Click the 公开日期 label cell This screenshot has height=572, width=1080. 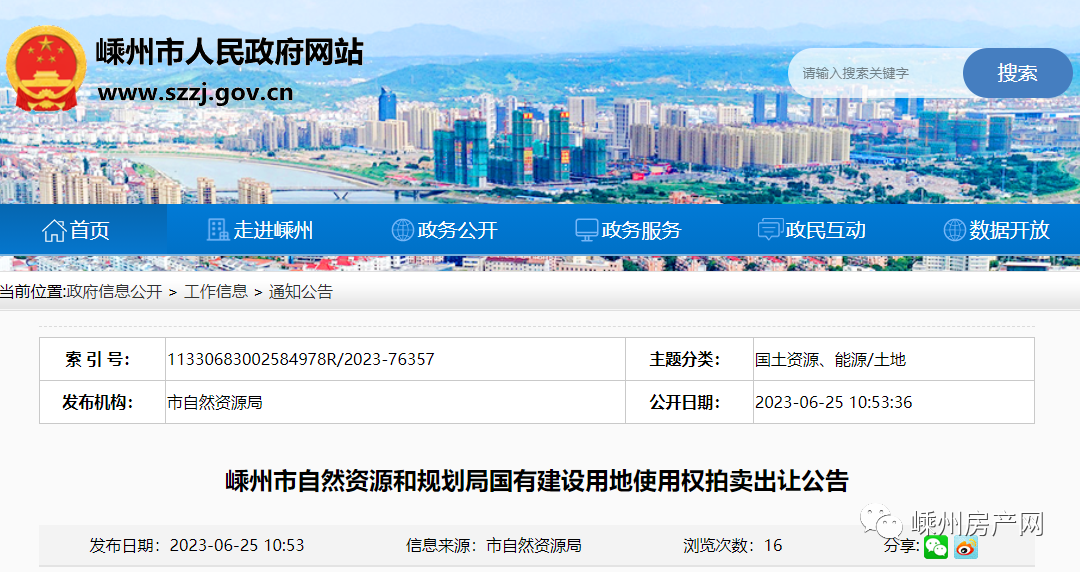coord(689,402)
